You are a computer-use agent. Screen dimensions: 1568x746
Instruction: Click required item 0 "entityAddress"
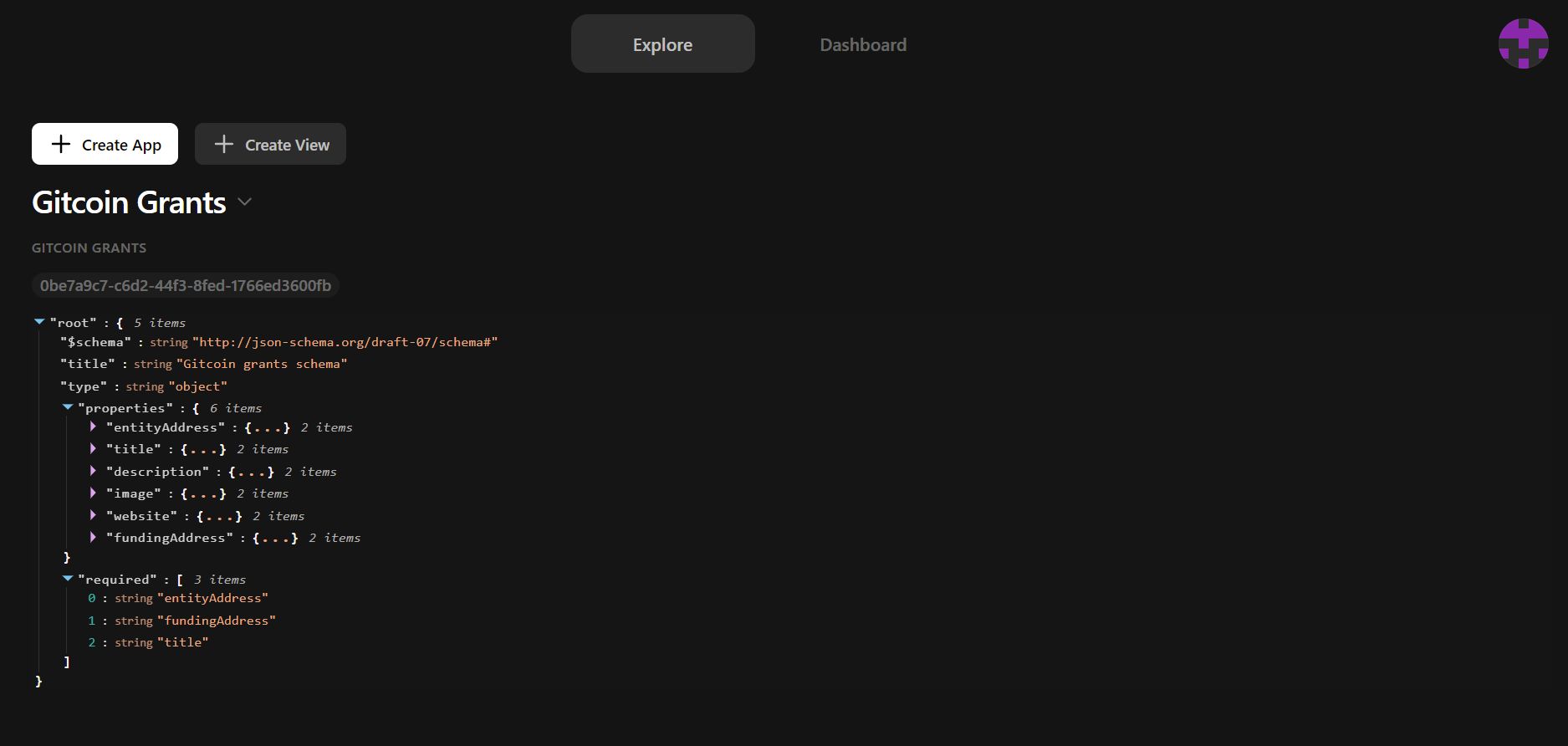(x=212, y=598)
